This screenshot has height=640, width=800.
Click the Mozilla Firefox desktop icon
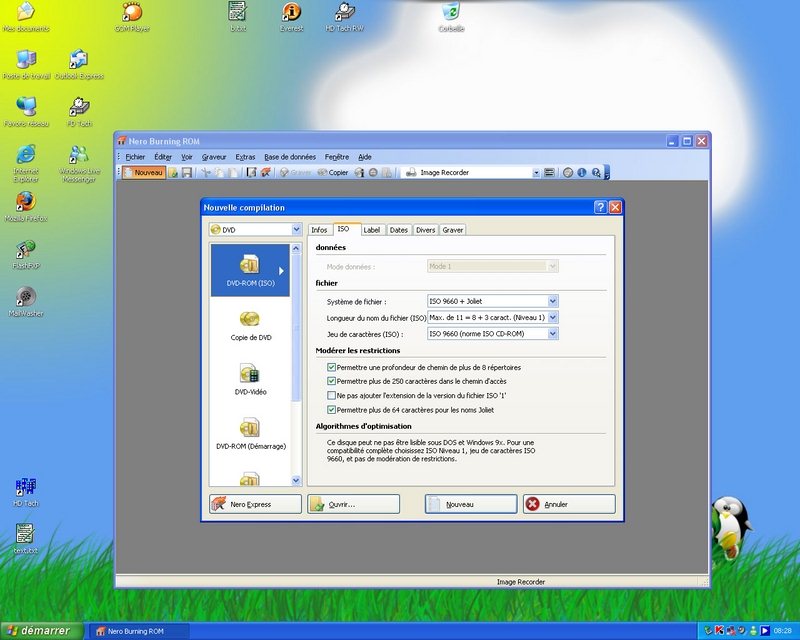(26, 207)
